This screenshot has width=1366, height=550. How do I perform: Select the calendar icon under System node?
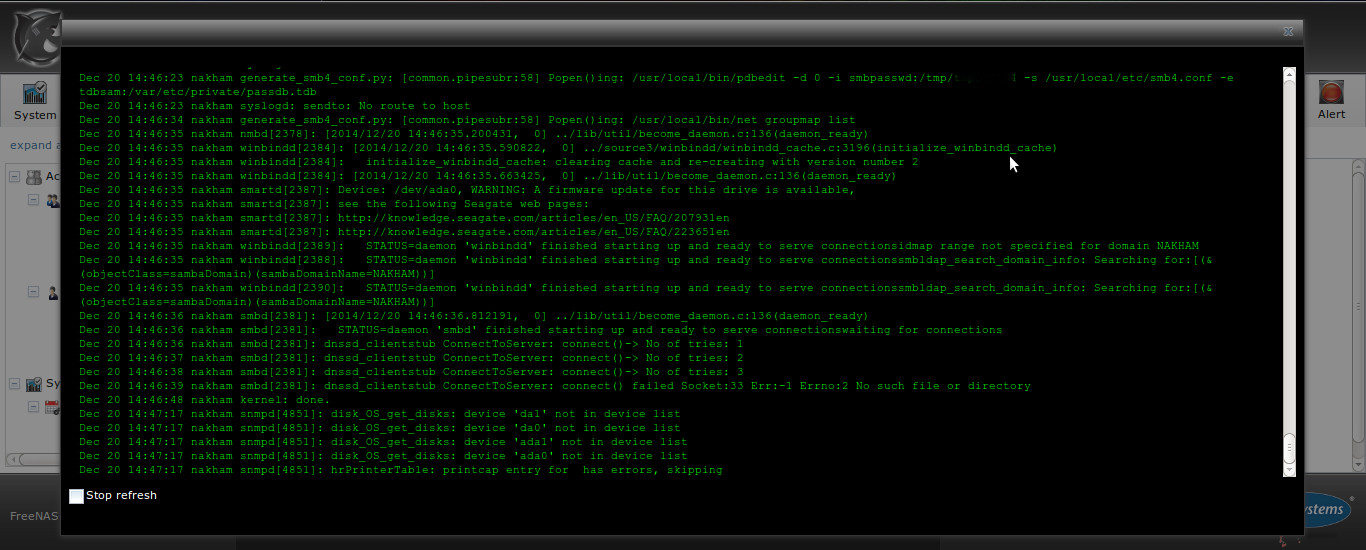click(x=52, y=407)
